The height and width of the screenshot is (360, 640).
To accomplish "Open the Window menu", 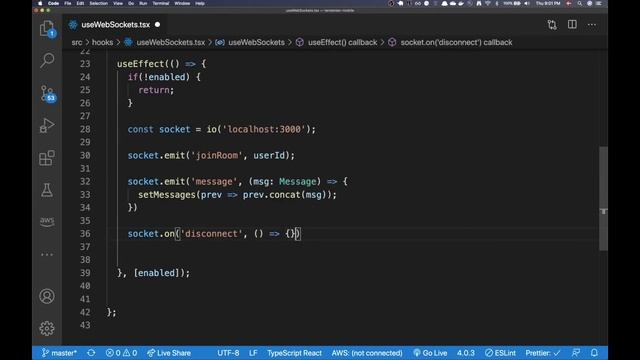I will pos(182,3).
